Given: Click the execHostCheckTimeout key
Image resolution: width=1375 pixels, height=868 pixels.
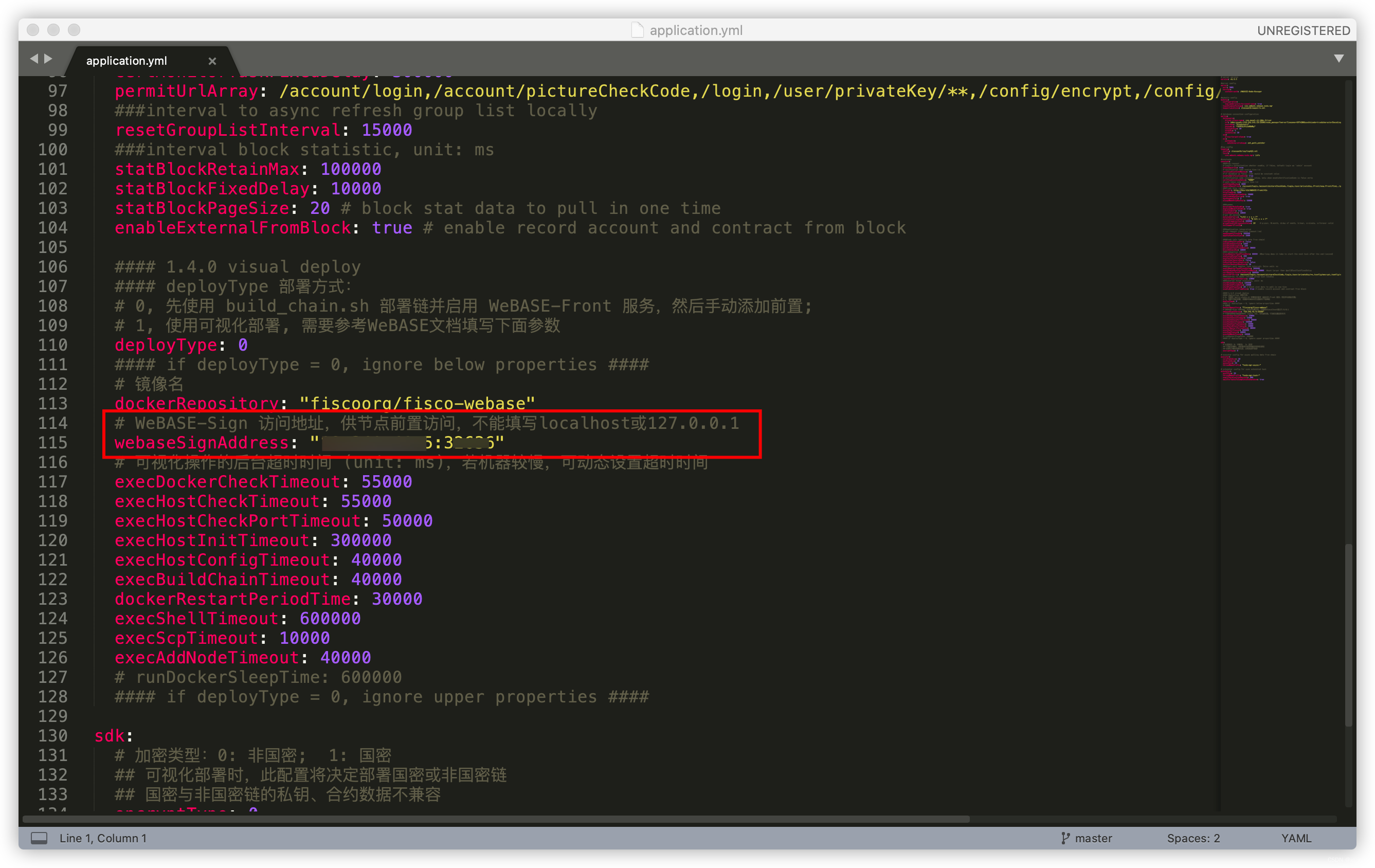Looking at the screenshot, I should coord(217,501).
